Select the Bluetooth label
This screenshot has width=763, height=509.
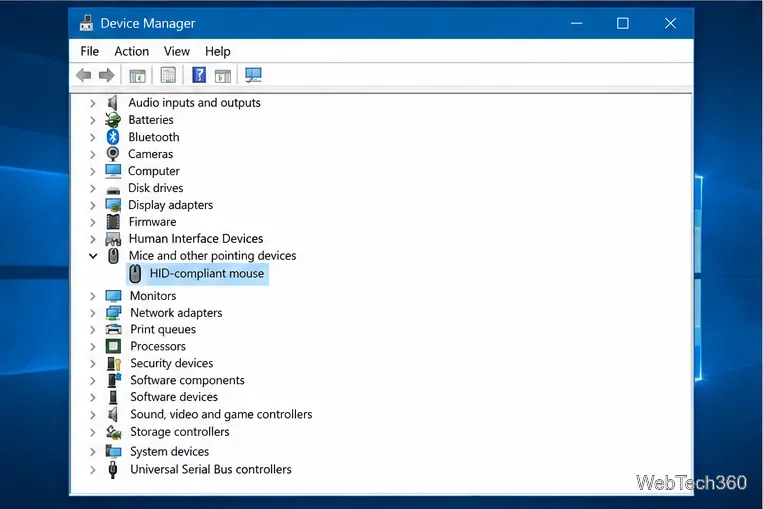tap(154, 137)
